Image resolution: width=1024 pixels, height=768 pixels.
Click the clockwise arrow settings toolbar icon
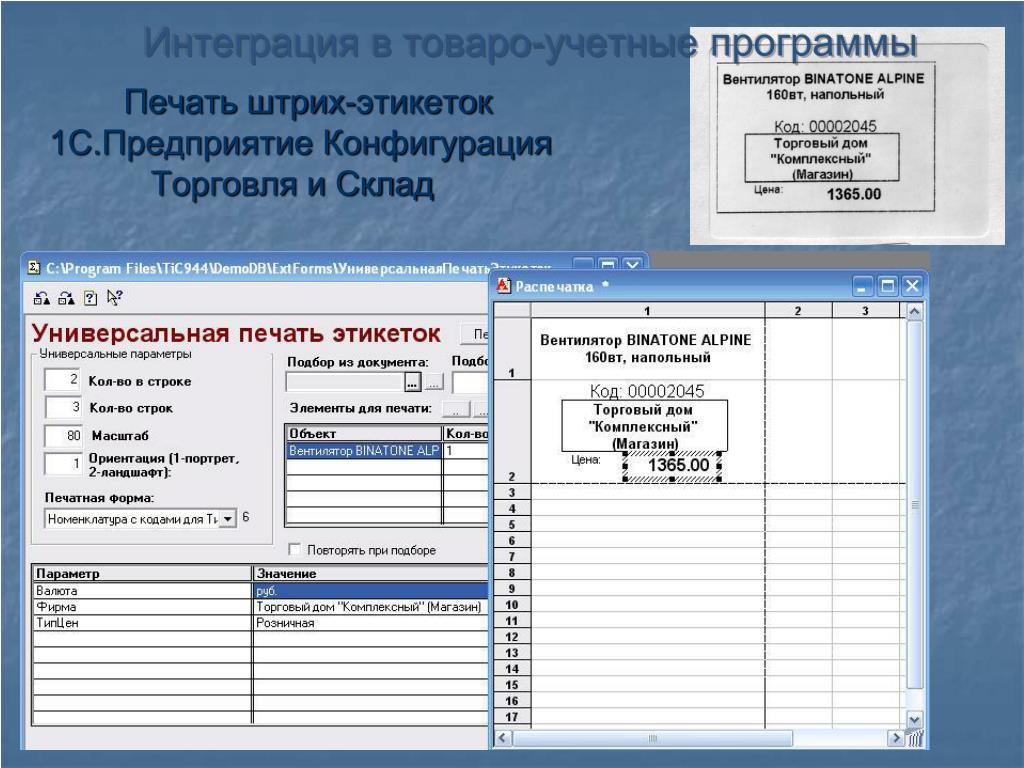click(66, 298)
